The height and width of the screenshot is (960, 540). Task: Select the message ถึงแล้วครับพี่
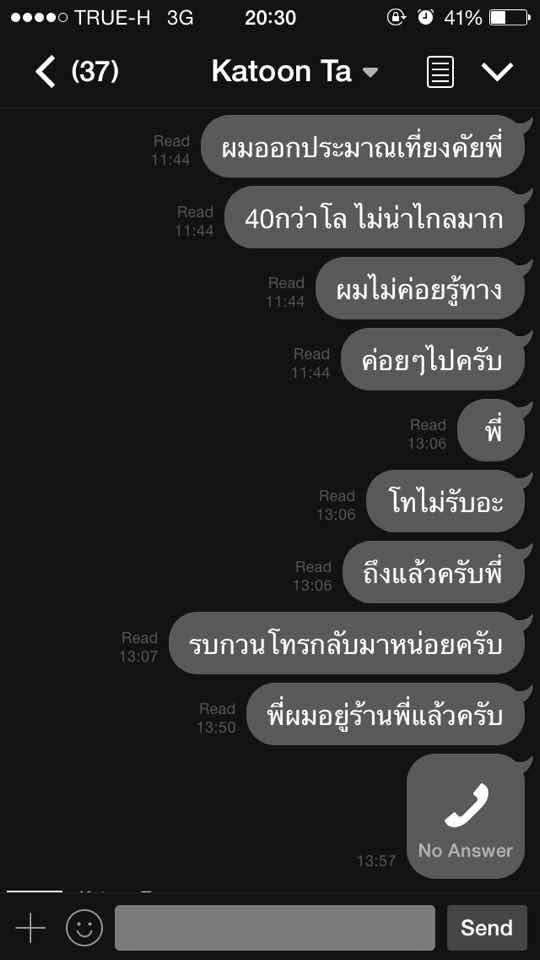(x=433, y=572)
